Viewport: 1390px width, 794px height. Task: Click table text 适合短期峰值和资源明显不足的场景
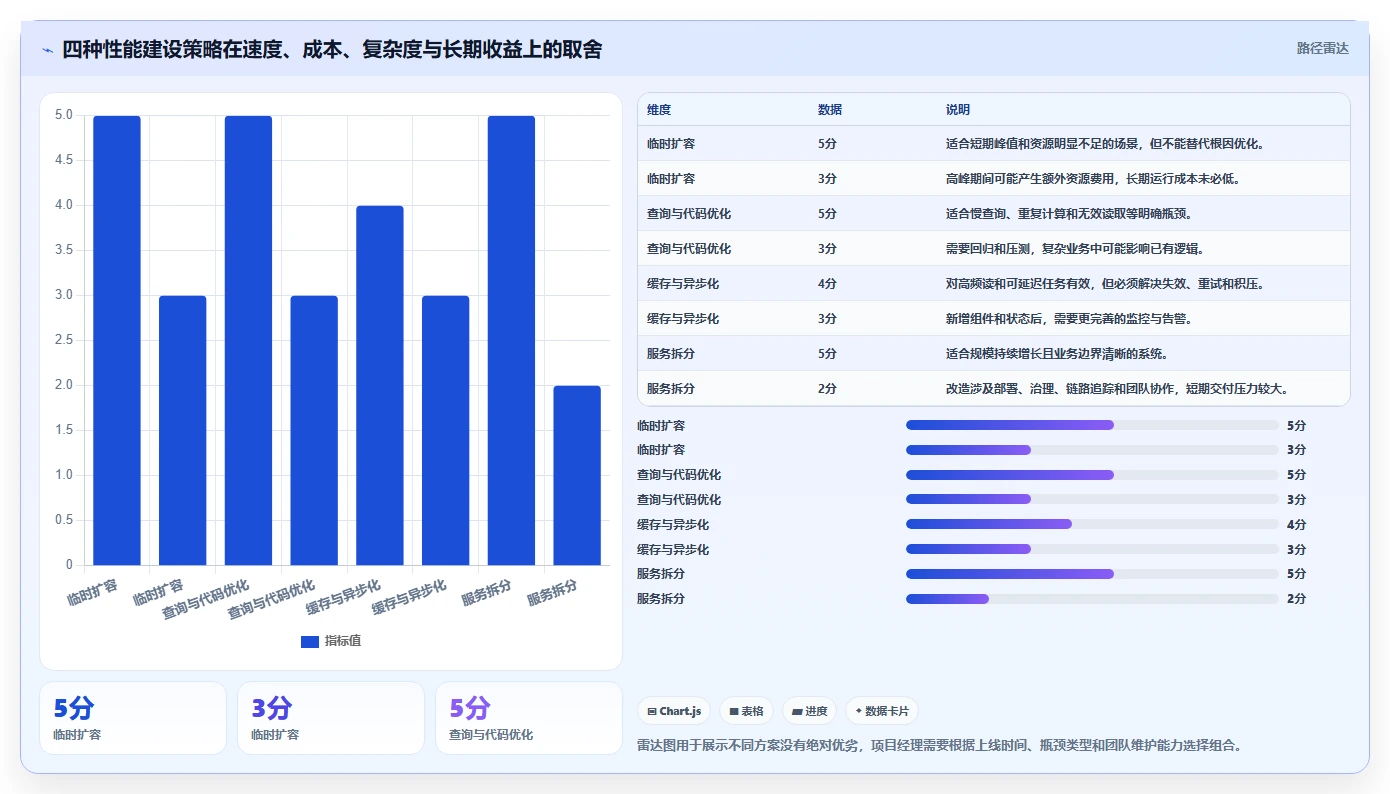pyautogui.click(x=1042, y=144)
